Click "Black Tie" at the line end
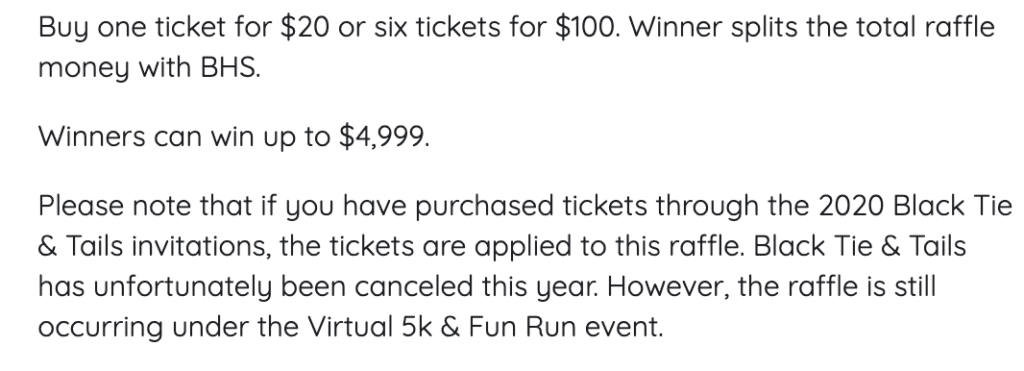 point(952,206)
